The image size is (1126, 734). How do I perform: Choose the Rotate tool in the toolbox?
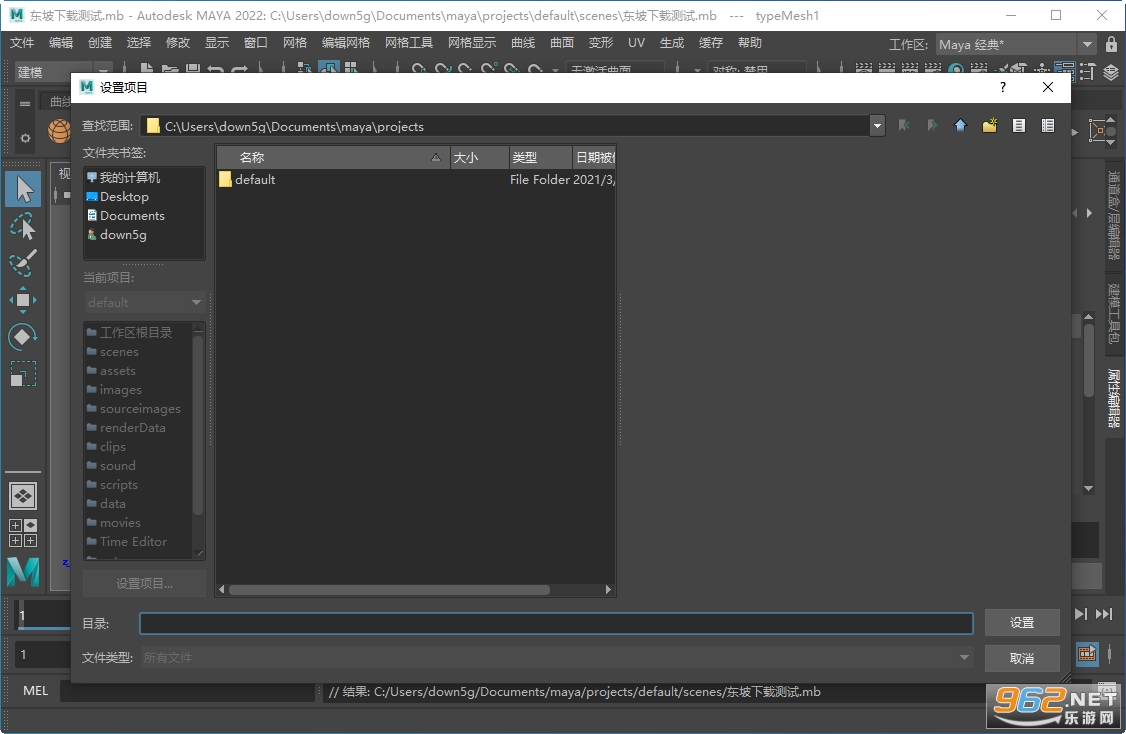tap(23, 337)
